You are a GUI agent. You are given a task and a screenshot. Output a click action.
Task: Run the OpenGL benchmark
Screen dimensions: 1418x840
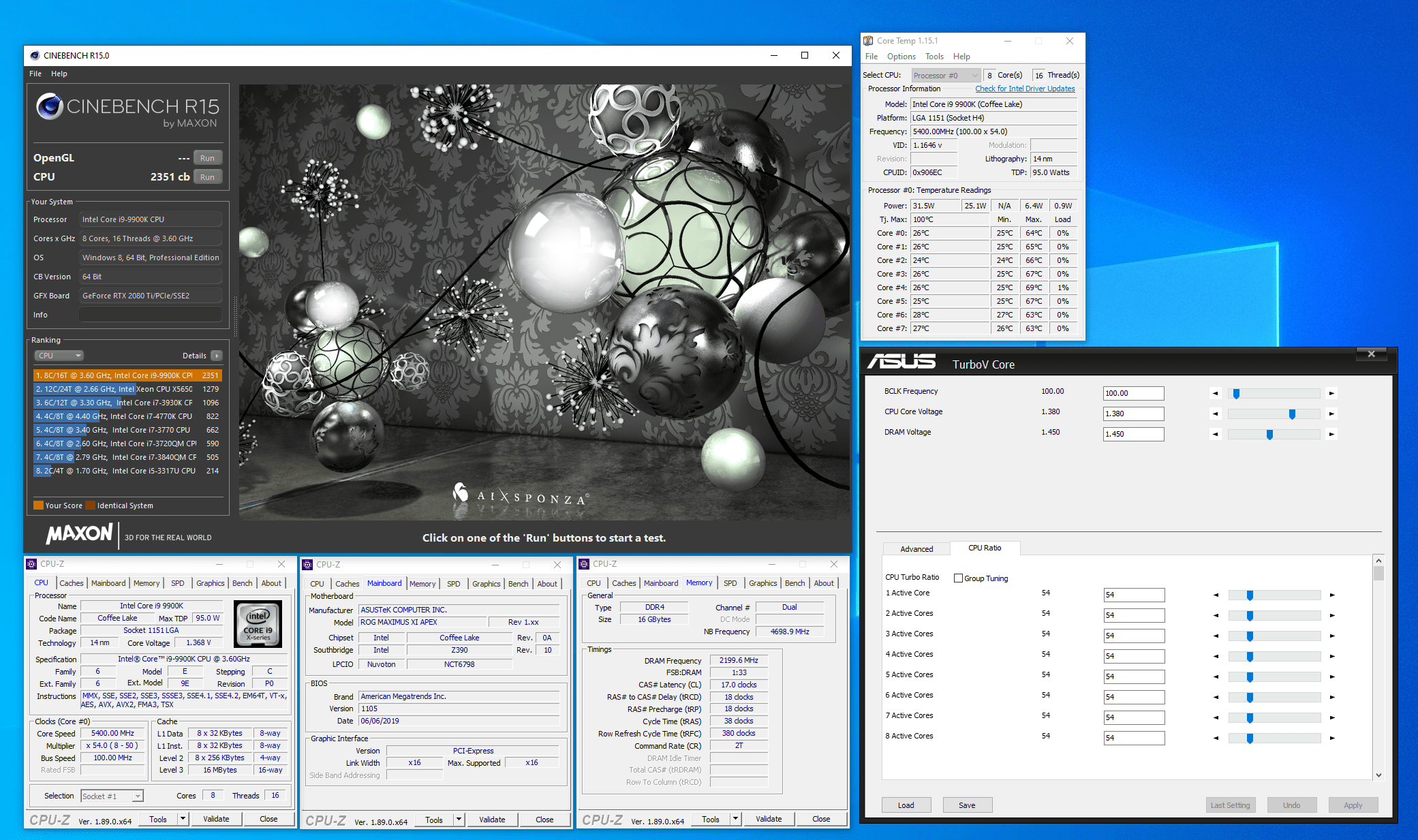pyautogui.click(x=207, y=158)
